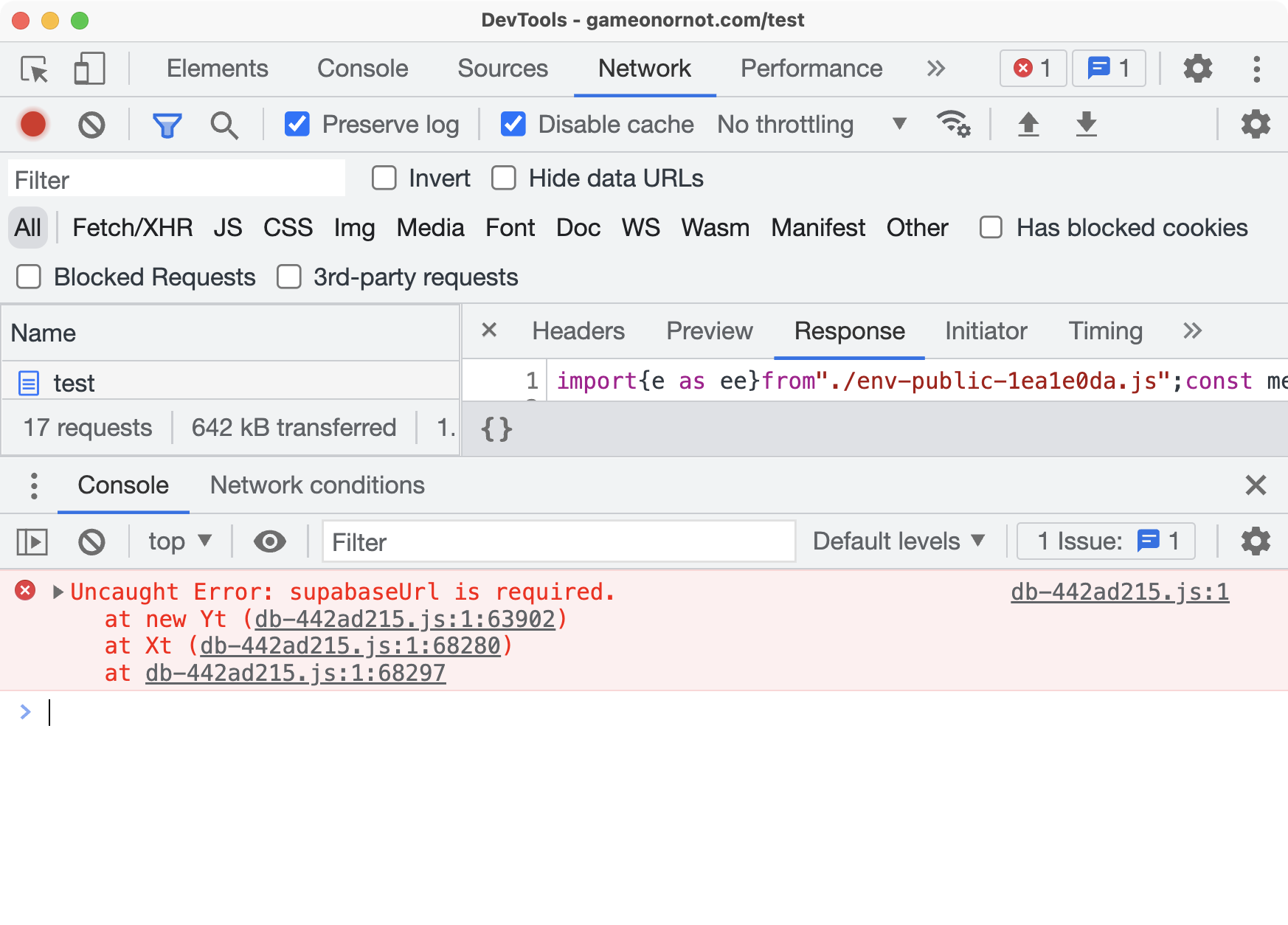Switch to the Headers tab
This screenshot has height=925, width=1288.
point(578,330)
